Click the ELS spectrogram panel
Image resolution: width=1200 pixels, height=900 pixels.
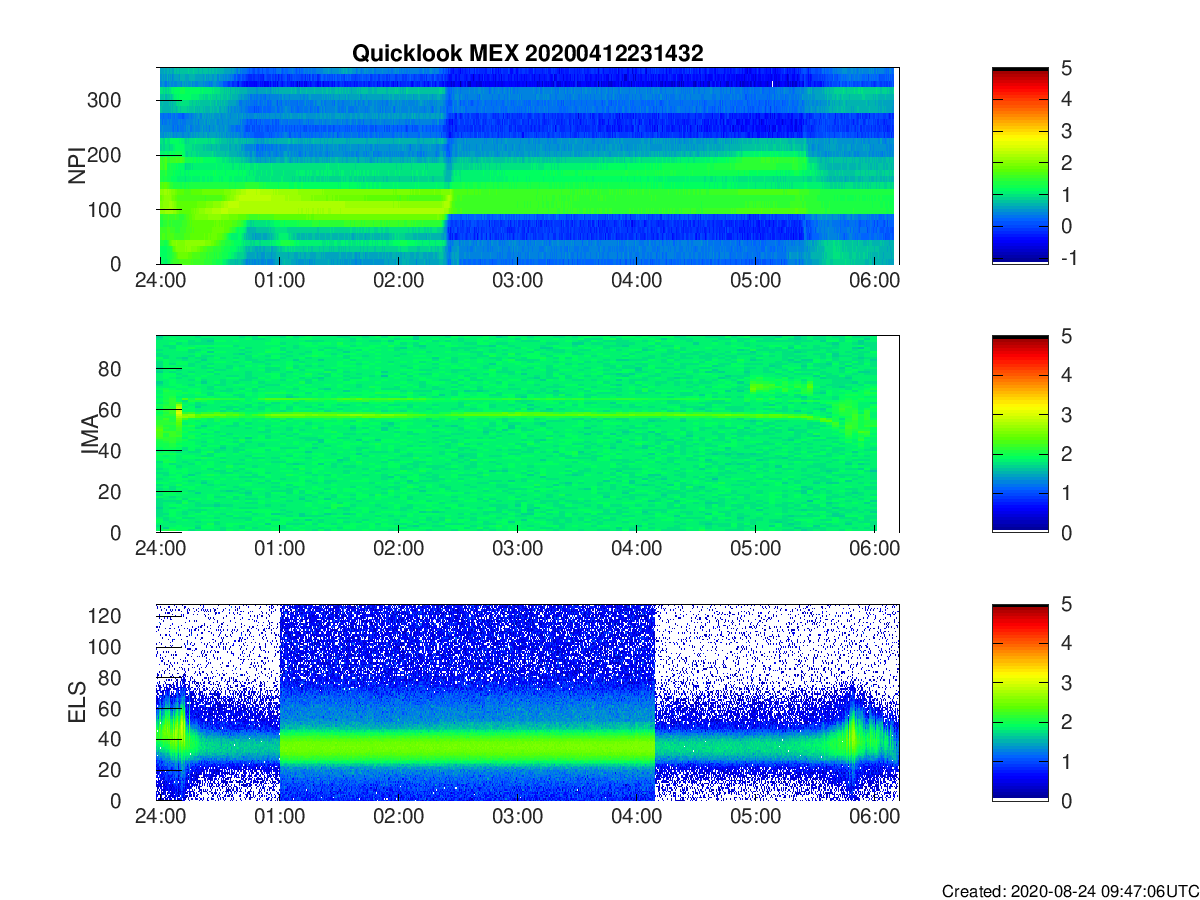pyautogui.click(x=528, y=702)
